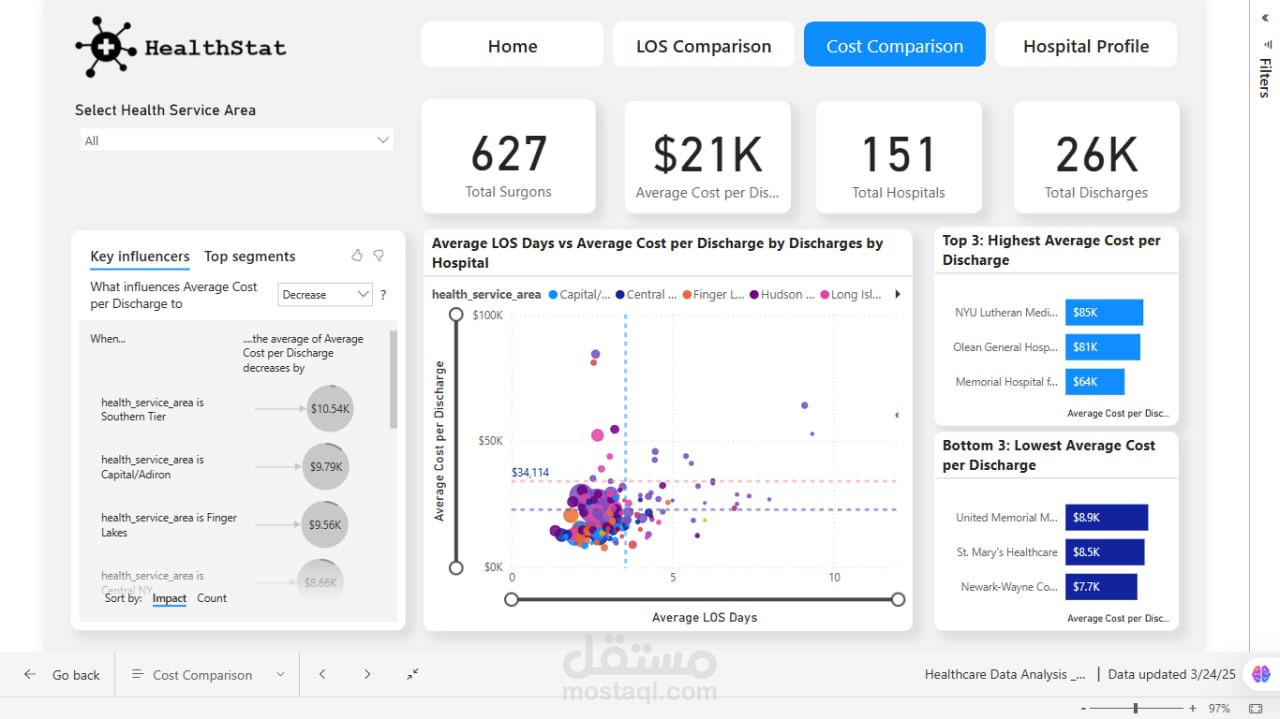Click the NYU Lutheran $85K bar
Viewport: 1280px width, 719px height.
pyautogui.click(x=1104, y=313)
